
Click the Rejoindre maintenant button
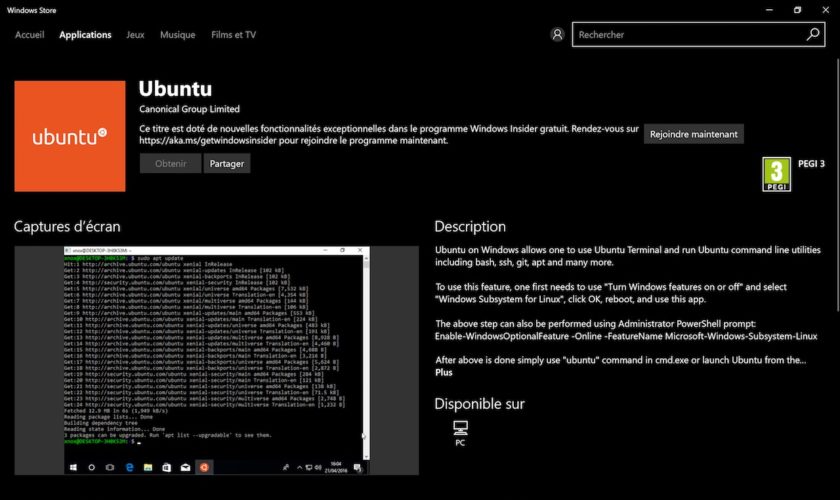[x=694, y=134]
